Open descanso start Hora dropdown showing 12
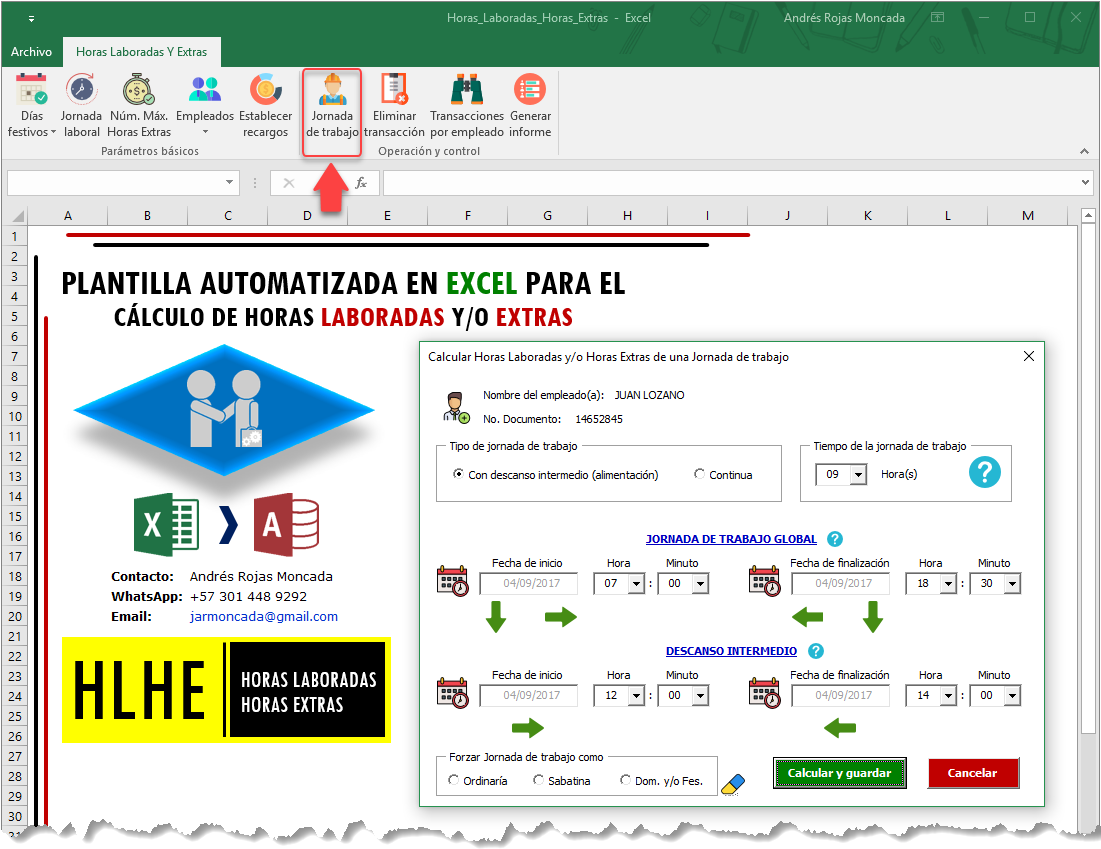The height and width of the screenshot is (849, 1101). coord(636,696)
